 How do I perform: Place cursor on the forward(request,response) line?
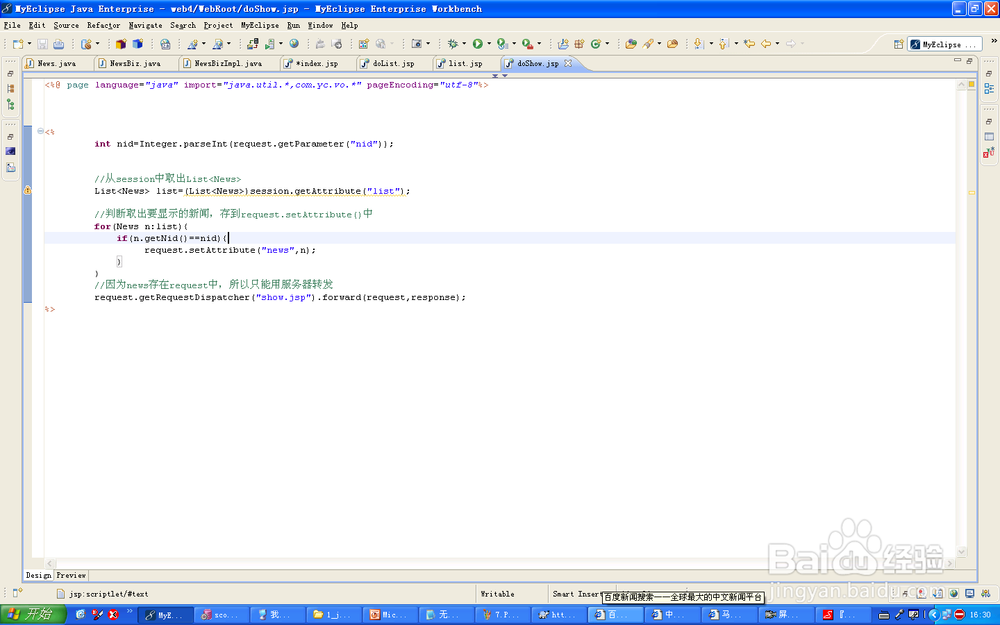(x=280, y=297)
